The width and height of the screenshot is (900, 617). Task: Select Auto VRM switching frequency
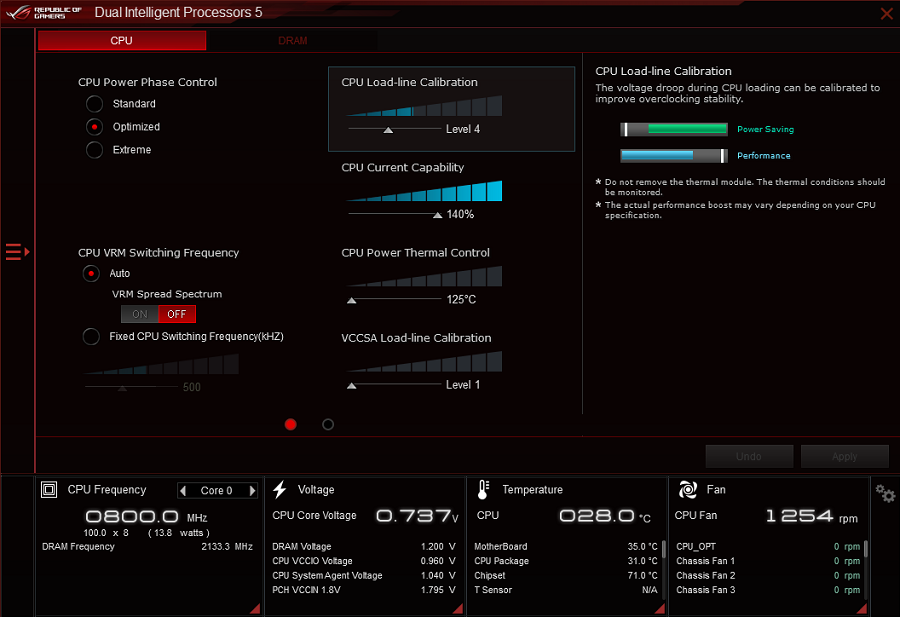tap(91, 274)
